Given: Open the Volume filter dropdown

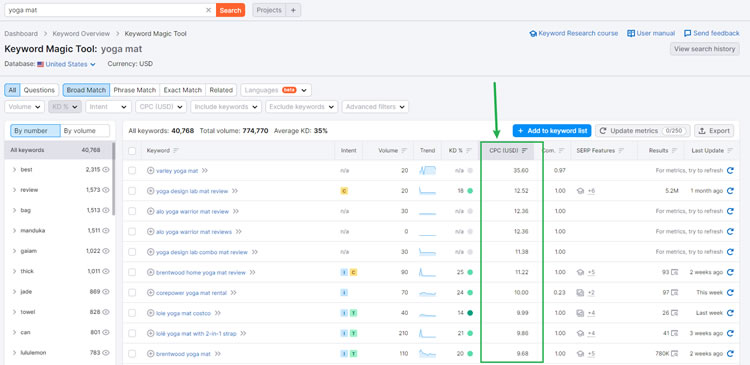Looking at the screenshot, I should pyautogui.click(x=24, y=107).
